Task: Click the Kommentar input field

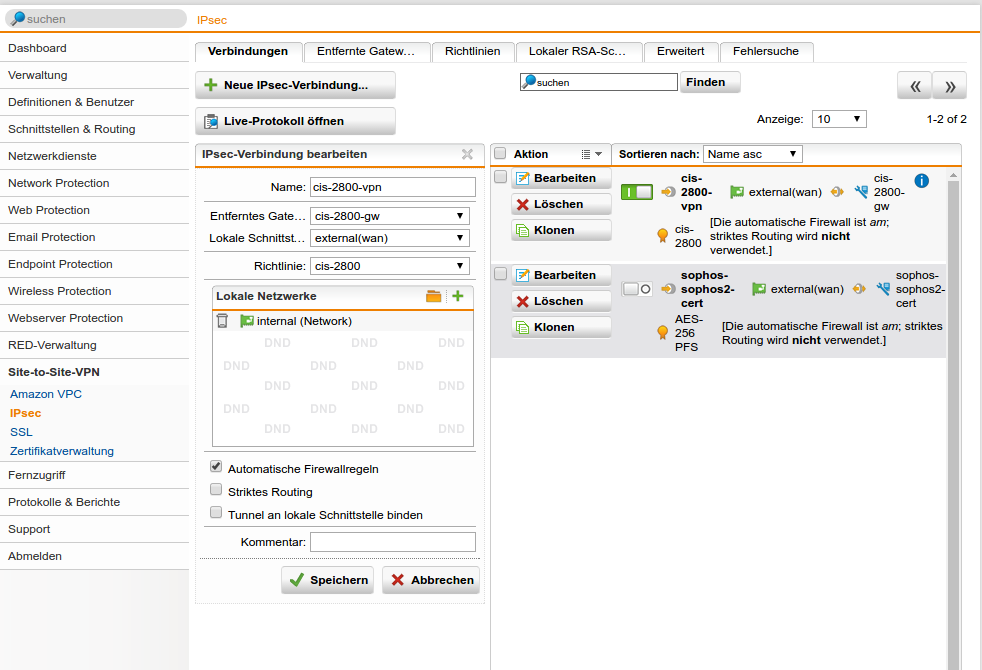Action: click(392, 542)
